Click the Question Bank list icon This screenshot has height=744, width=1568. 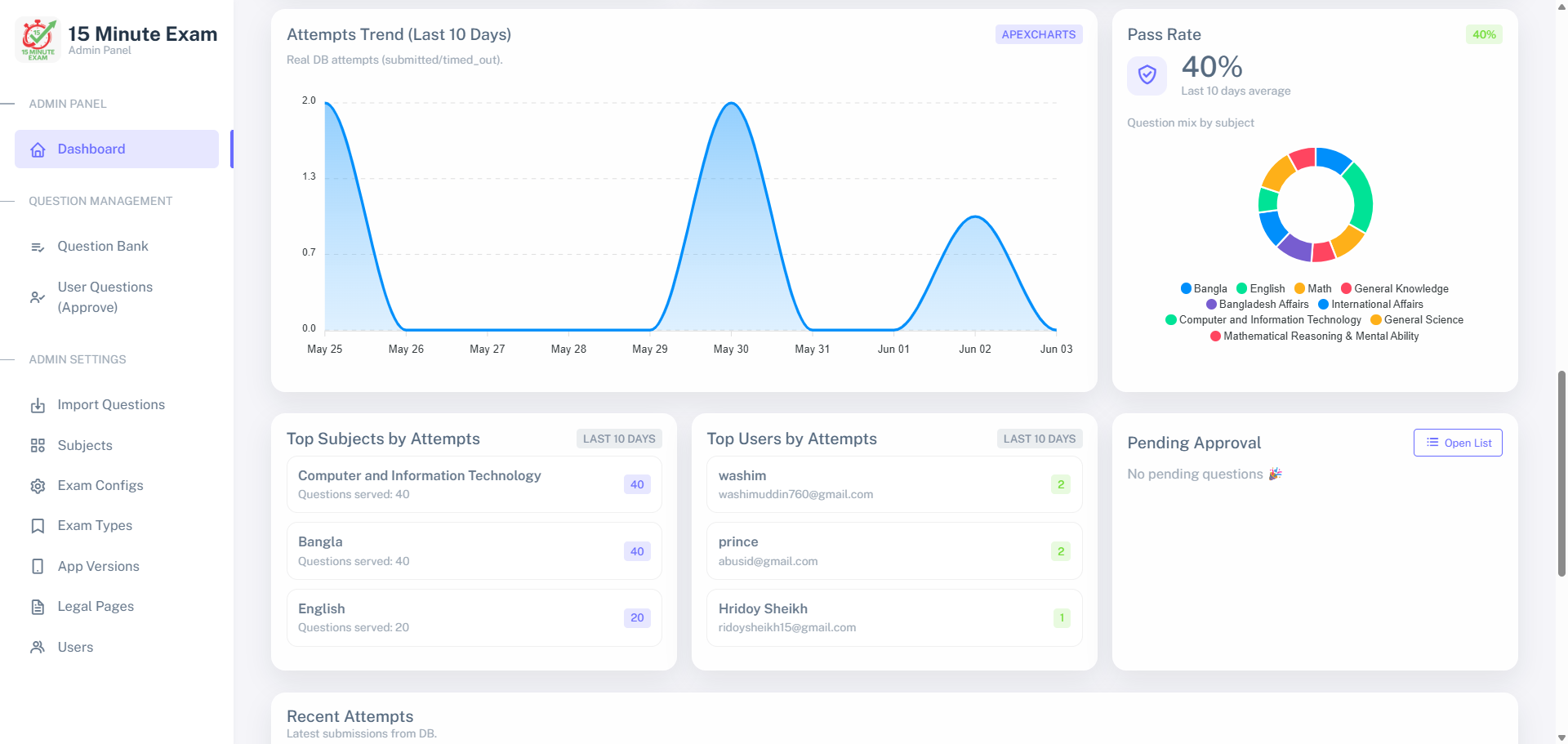tap(38, 247)
